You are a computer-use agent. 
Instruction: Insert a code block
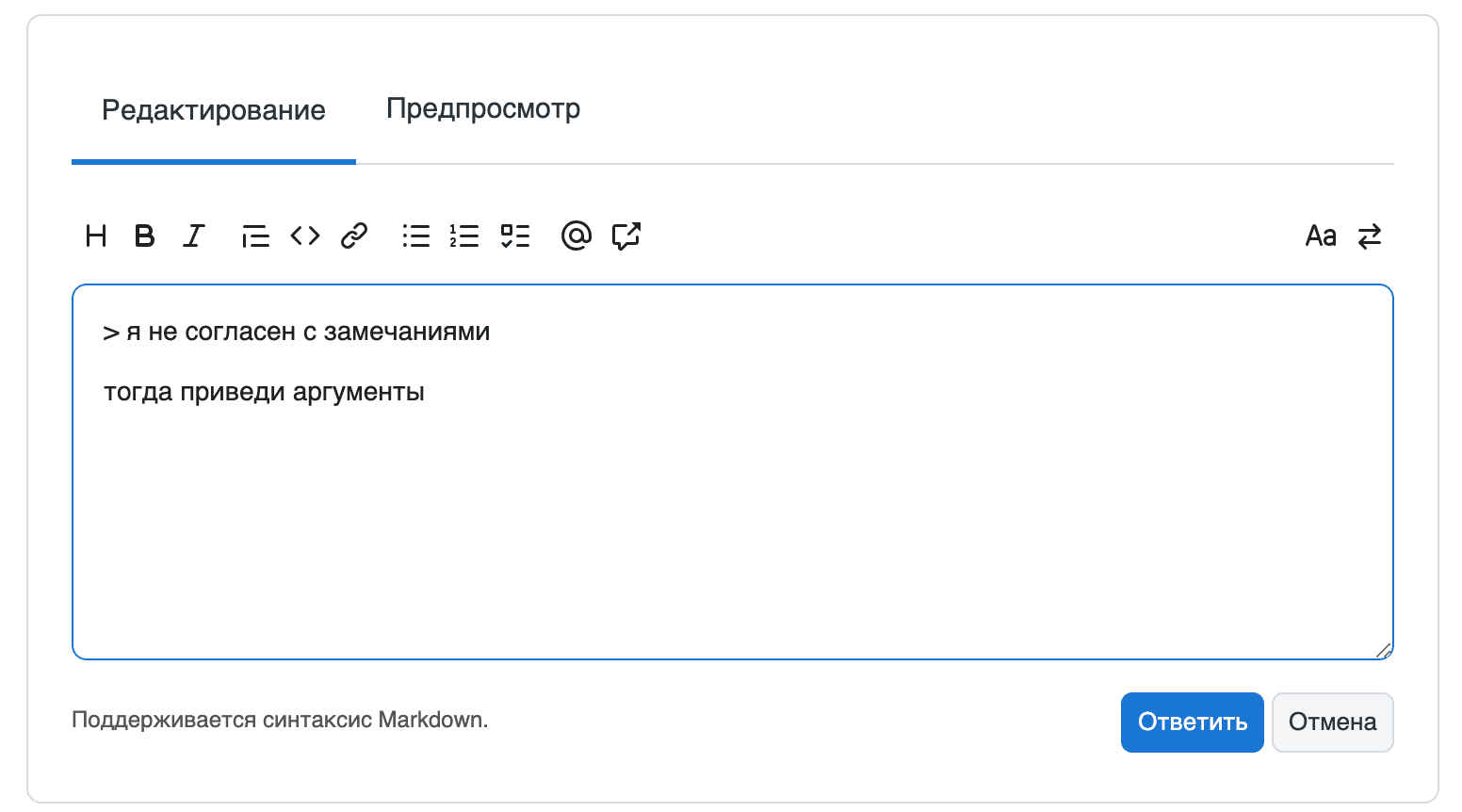tap(303, 235)
